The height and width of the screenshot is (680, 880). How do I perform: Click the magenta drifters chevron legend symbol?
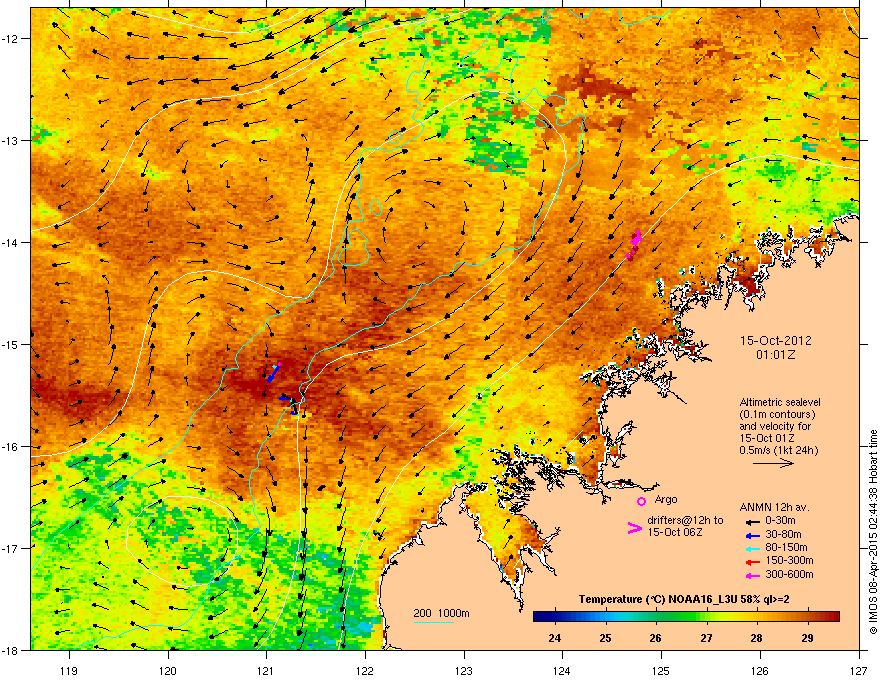(x=634, y=528)
